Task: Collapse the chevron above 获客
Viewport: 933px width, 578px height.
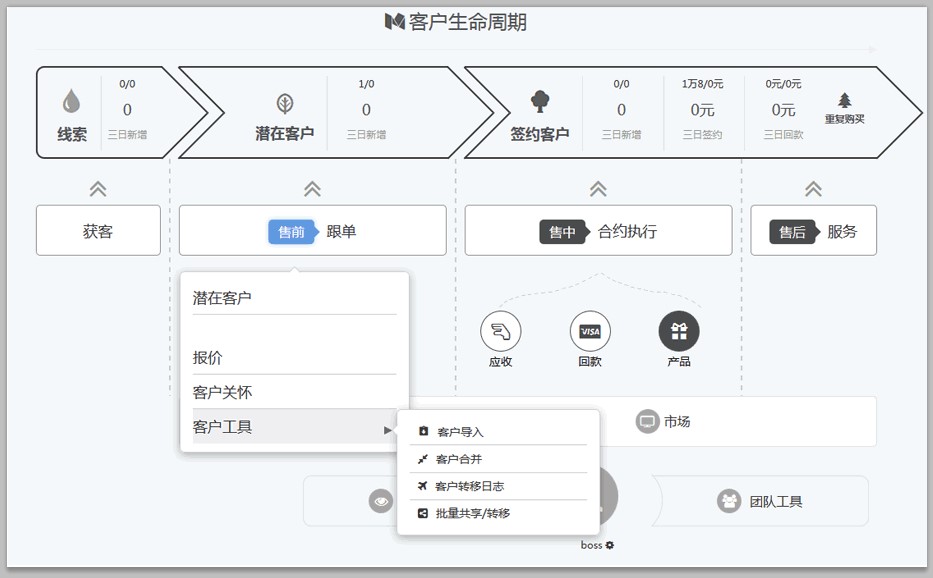Action: (x=98, y=188)
